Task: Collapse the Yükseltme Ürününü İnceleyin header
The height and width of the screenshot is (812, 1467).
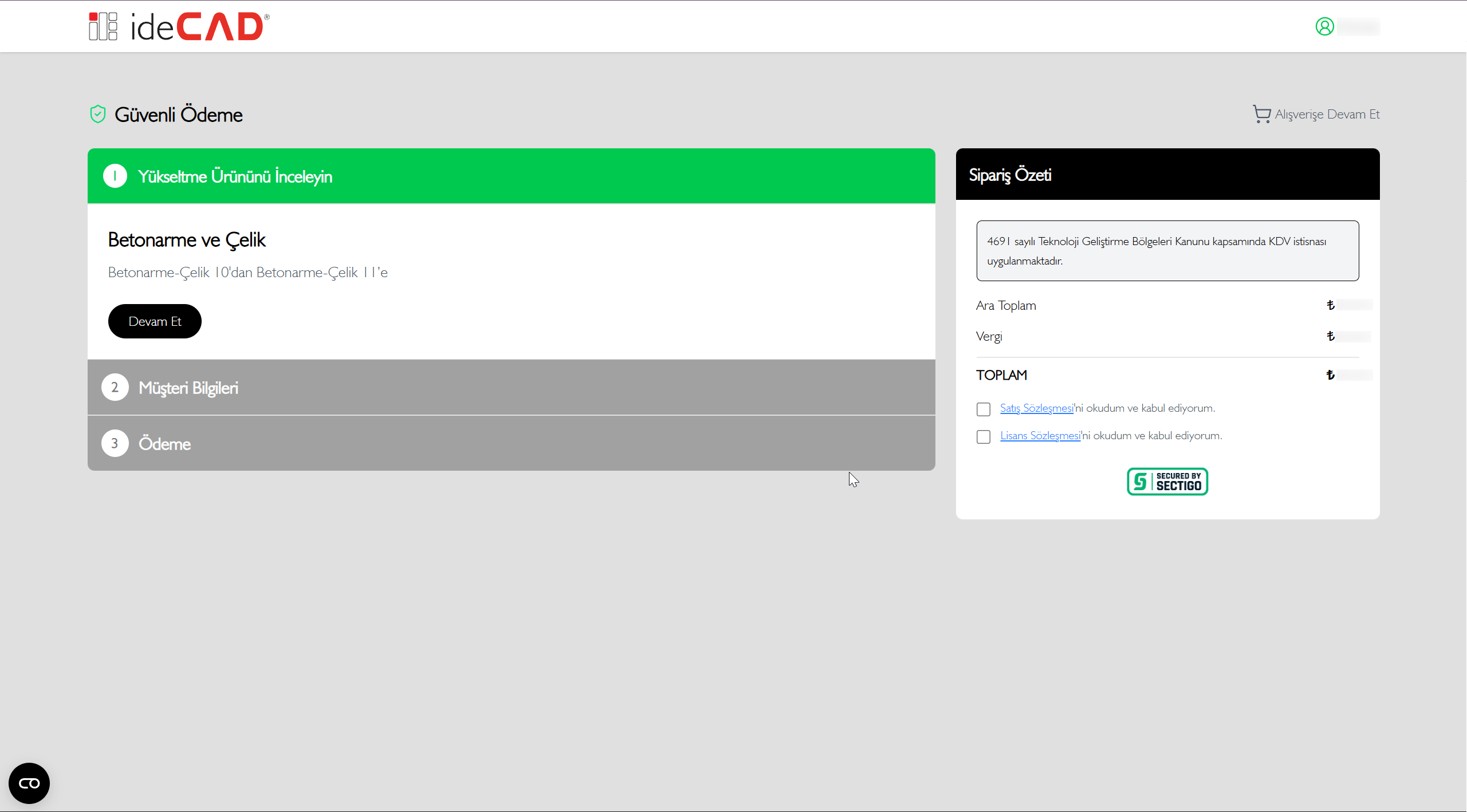Action: (x=512, y=176)
